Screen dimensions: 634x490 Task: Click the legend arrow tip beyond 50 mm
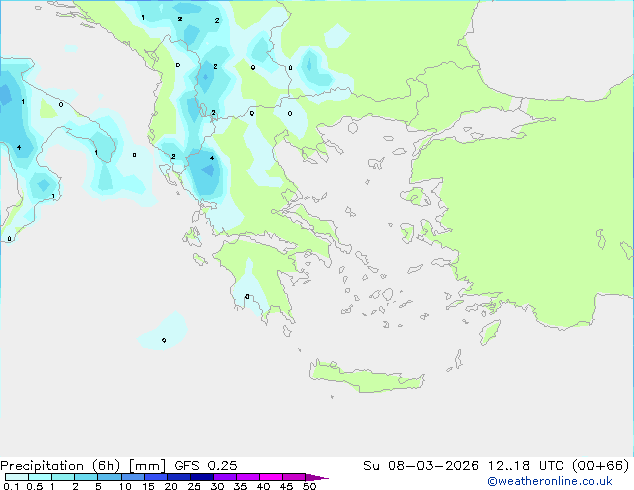click(x=317, y=477)
